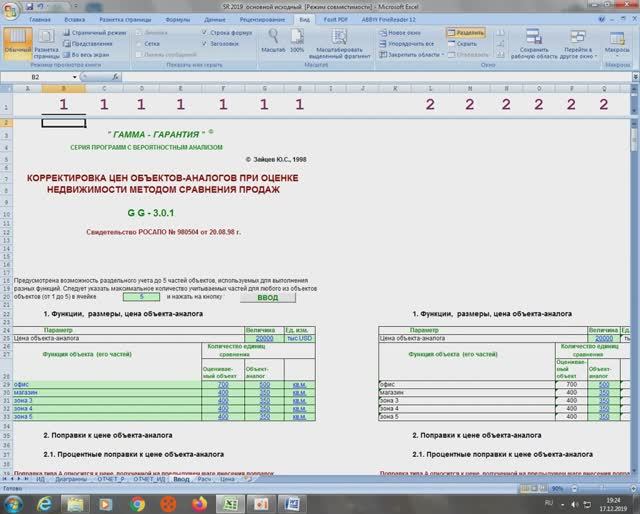
Task: Undo the last action
Action: tap(41, 7)
